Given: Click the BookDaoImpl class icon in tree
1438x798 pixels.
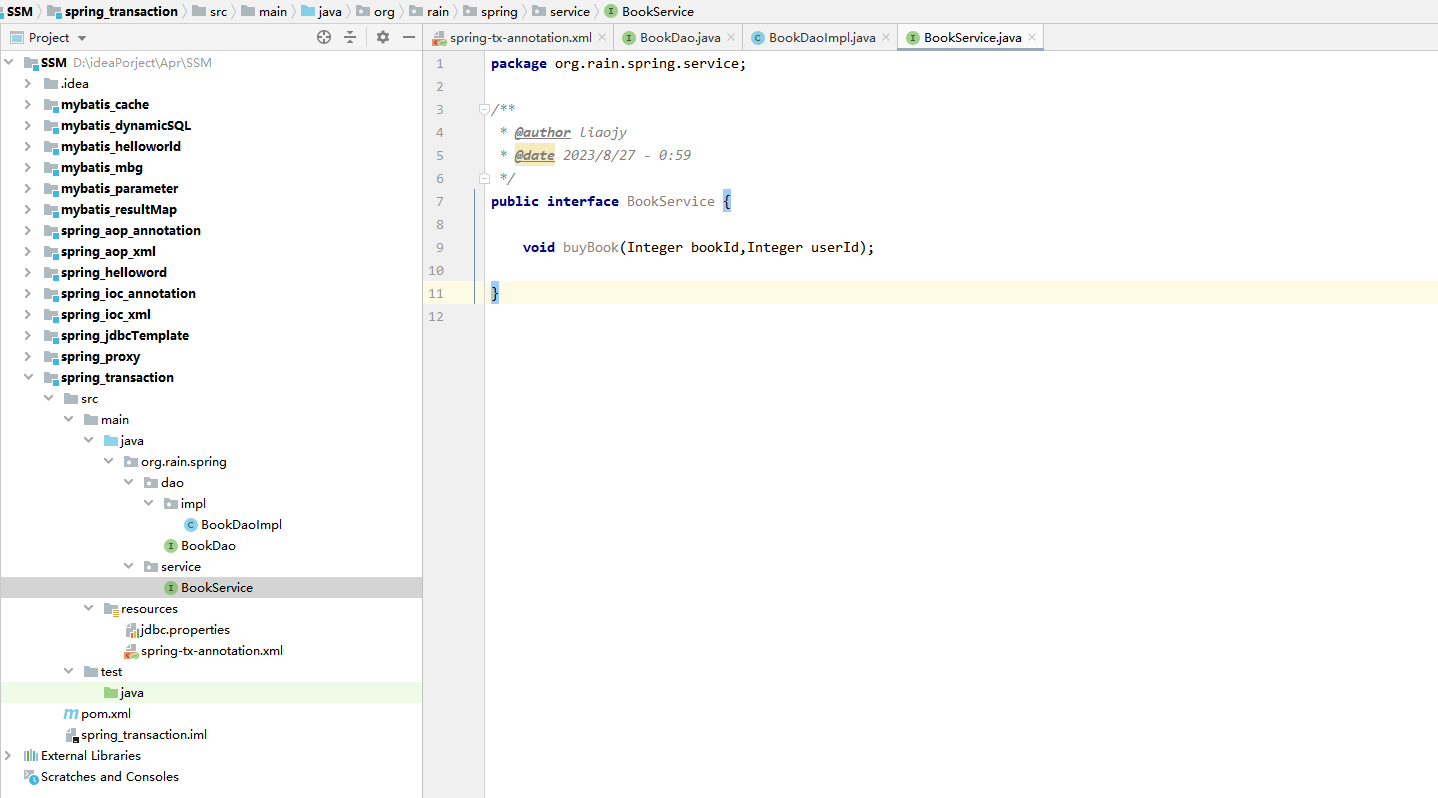Looking at the screenshot, I should [x=191, y=525].
